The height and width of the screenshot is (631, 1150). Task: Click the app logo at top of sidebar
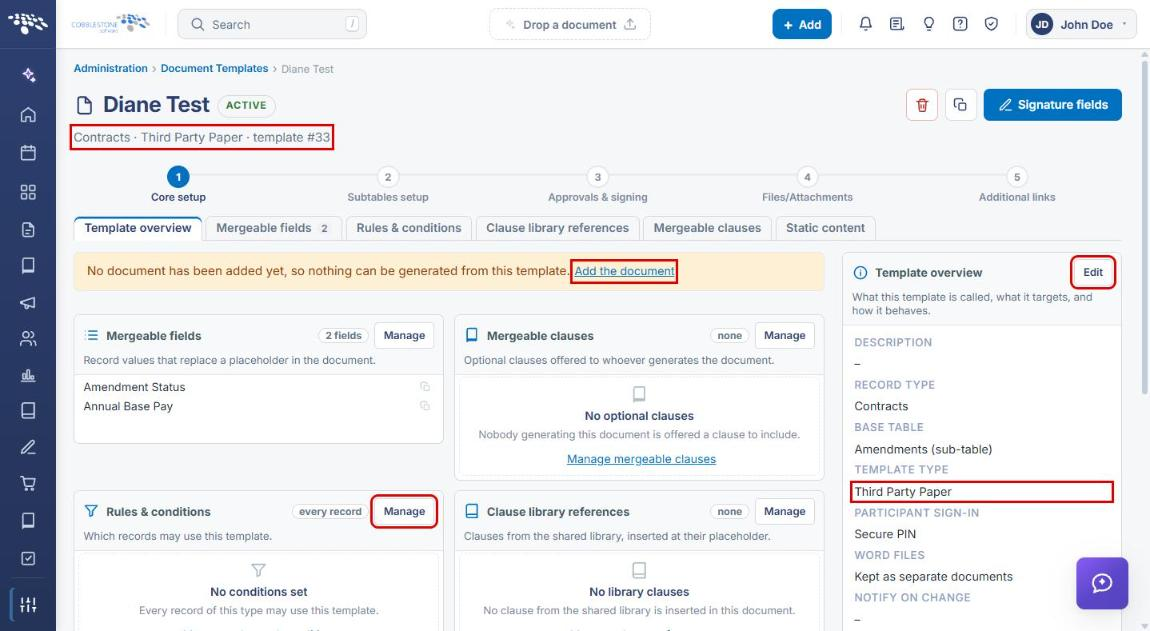[28, 23]
